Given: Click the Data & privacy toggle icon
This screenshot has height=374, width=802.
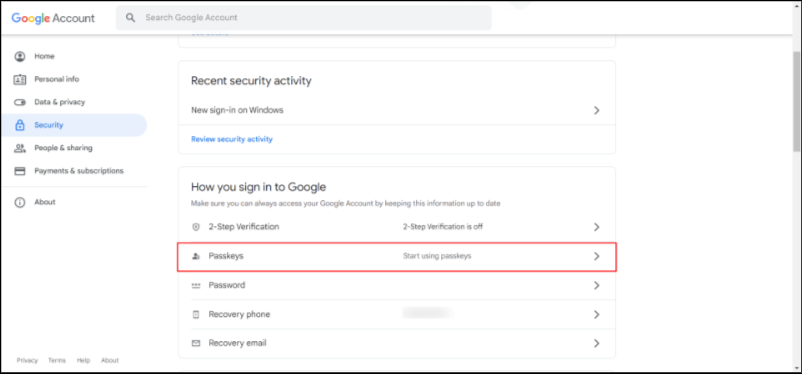Looking at the screenshot, I should [x=20, y=102].
